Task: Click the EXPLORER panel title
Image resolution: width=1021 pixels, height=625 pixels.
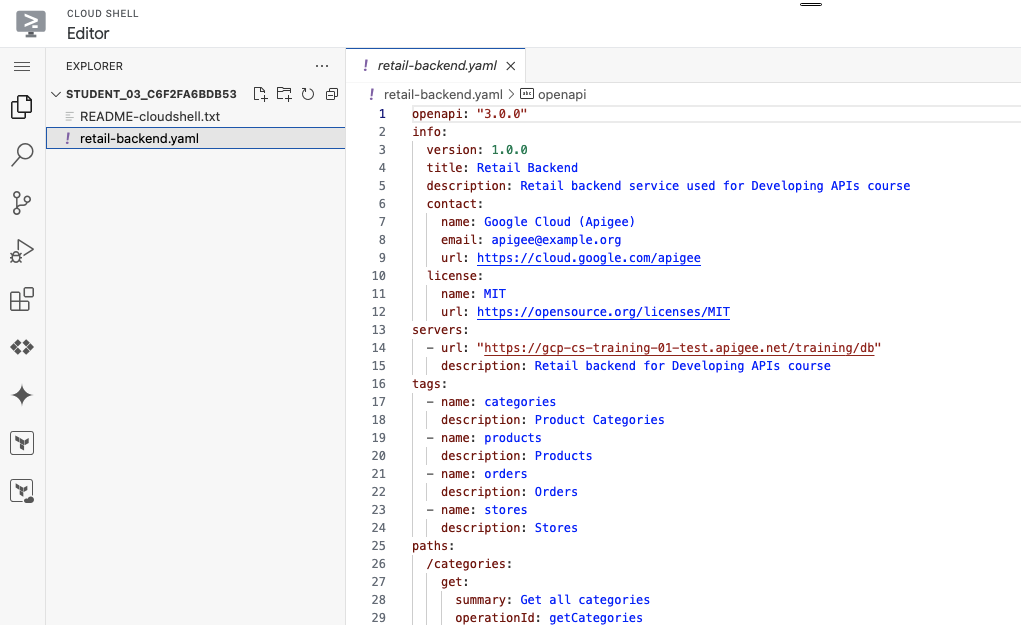Action: (x=94, y=66)
